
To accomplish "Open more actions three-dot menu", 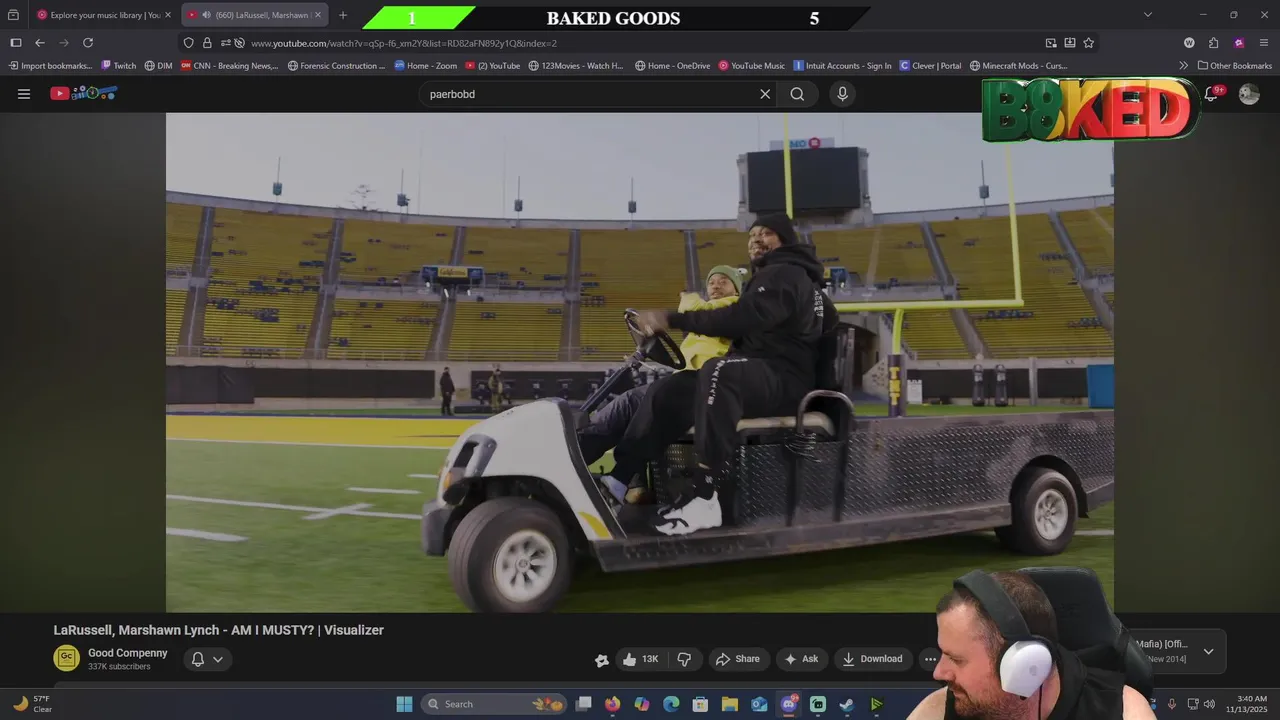I will [930, 659].
